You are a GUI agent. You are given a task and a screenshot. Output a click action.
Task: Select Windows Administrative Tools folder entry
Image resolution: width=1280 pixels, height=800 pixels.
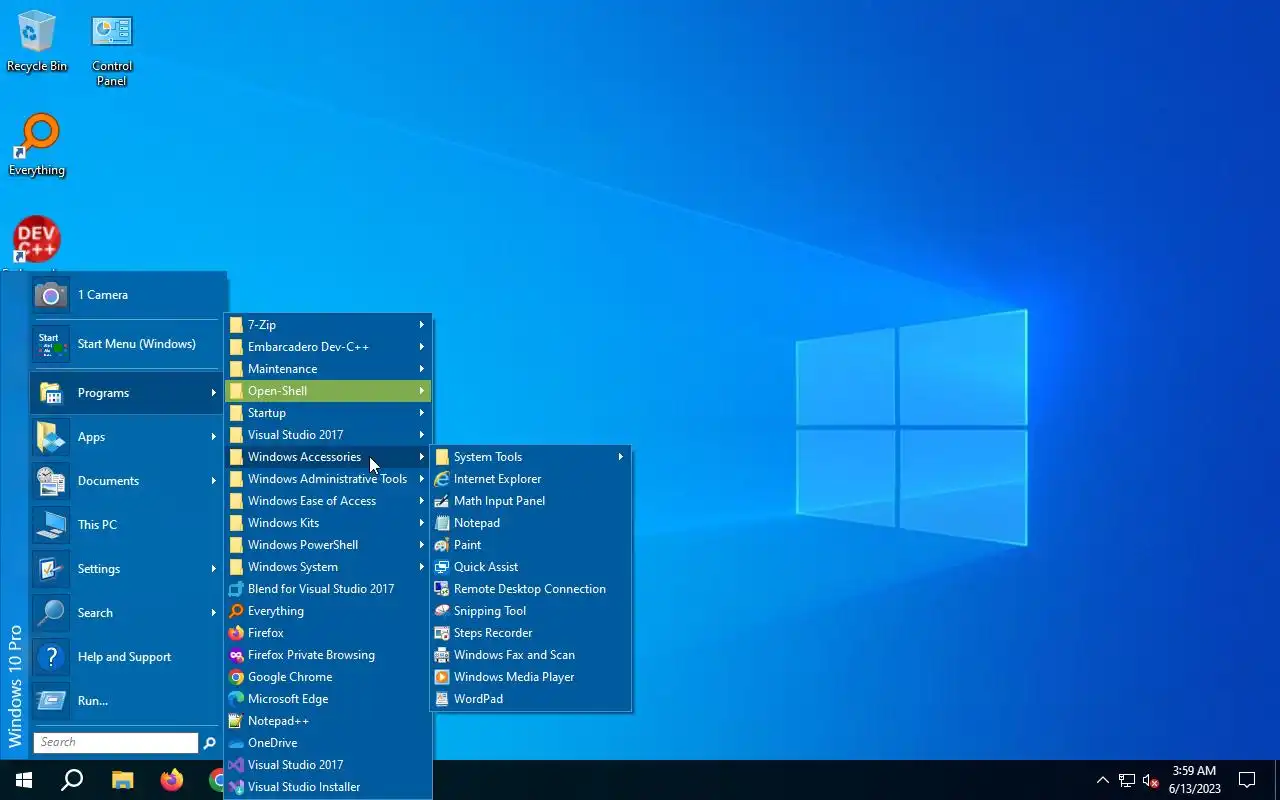click(328, 479)
